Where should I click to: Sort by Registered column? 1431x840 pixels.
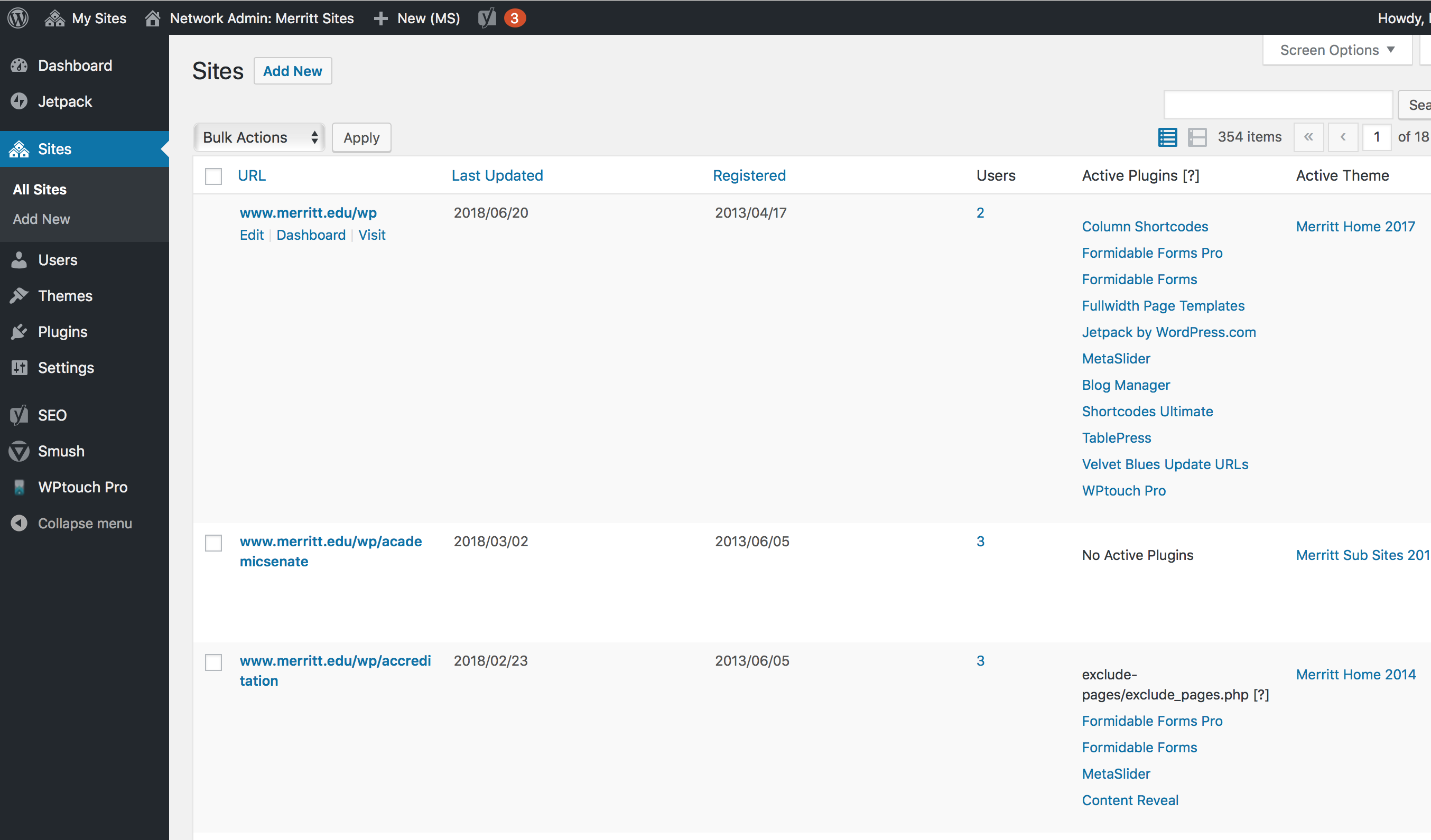point(749,175)
